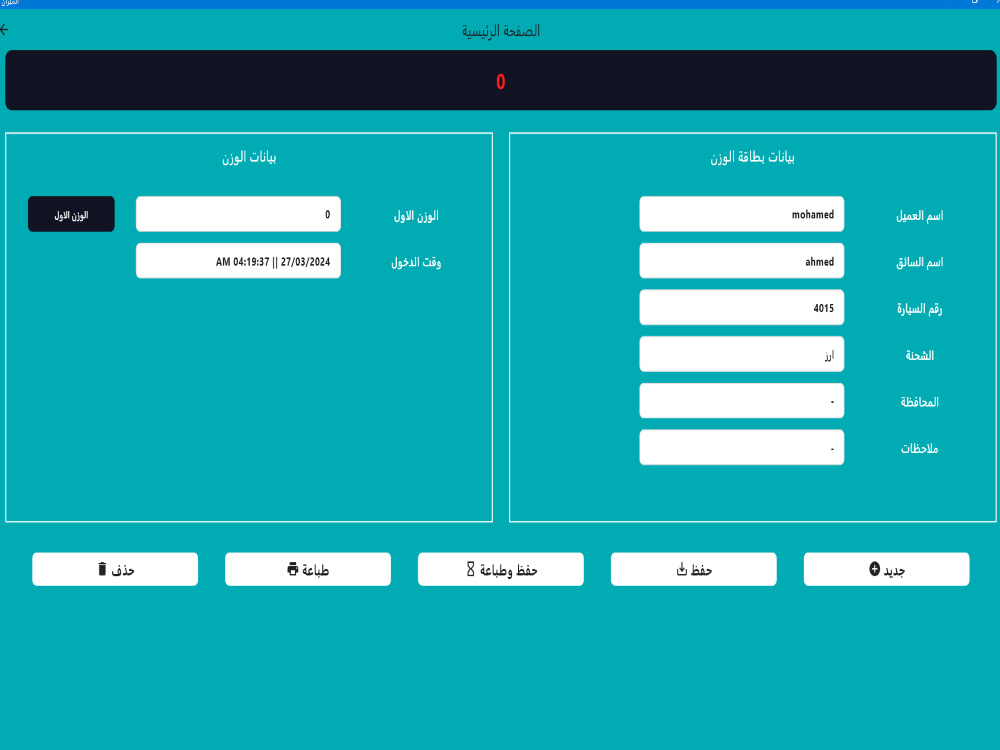Viewport: 1000px width, 750px height.
Task: Click the driver name field showing ahmed
Action: coord(741,260)
